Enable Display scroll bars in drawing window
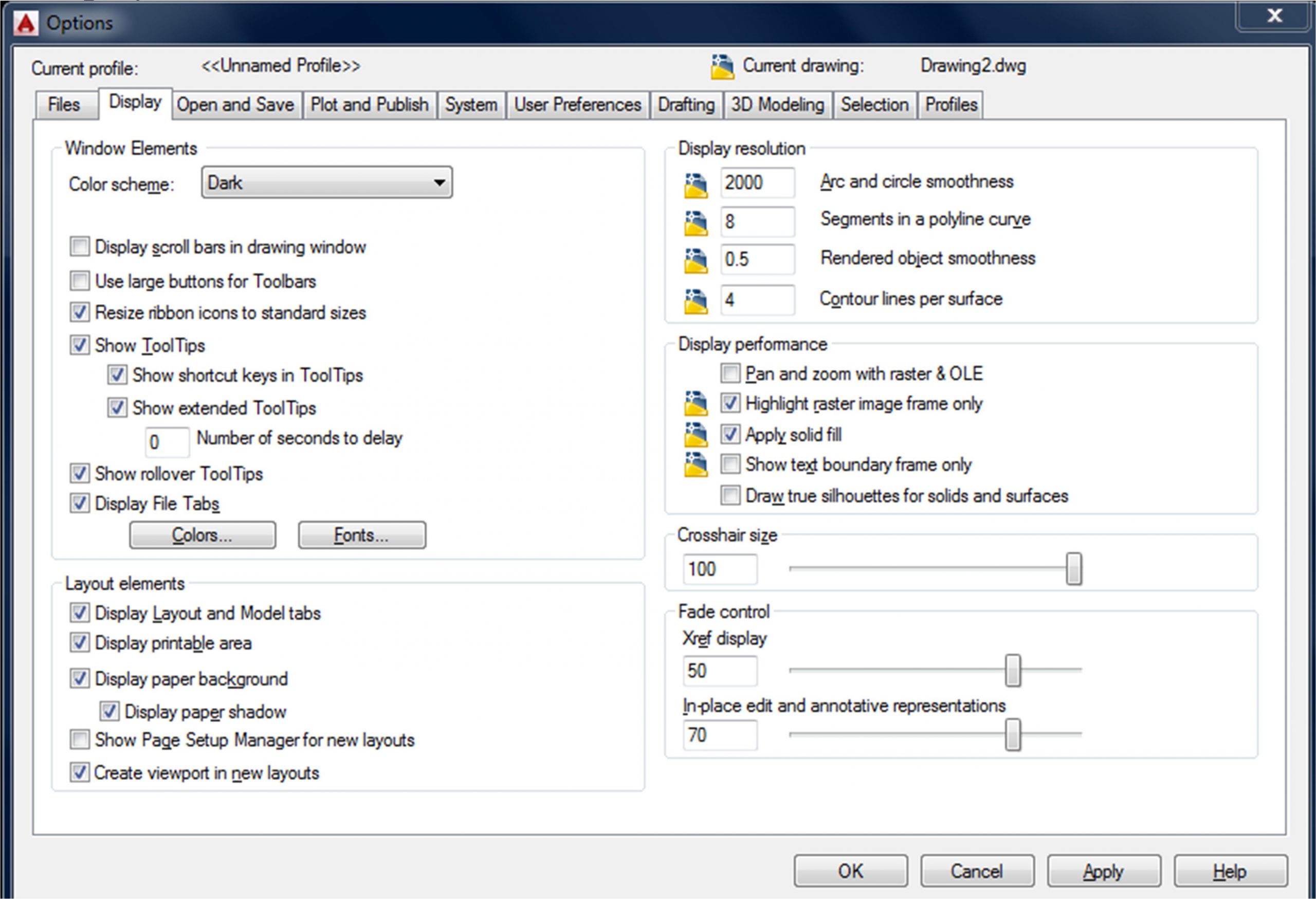The image size is (1316, 899). click(x=80, y=246)
